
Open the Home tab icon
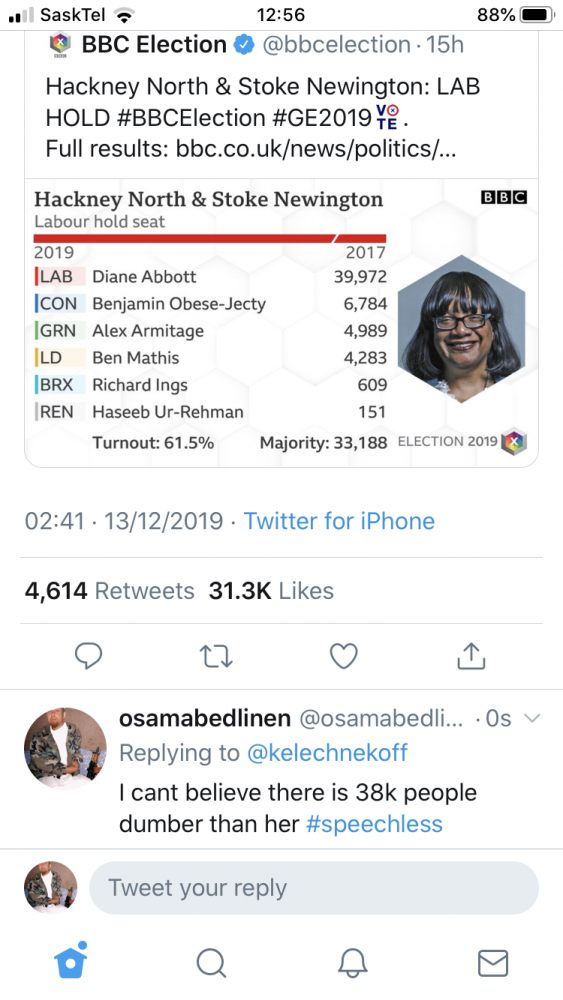71,960
